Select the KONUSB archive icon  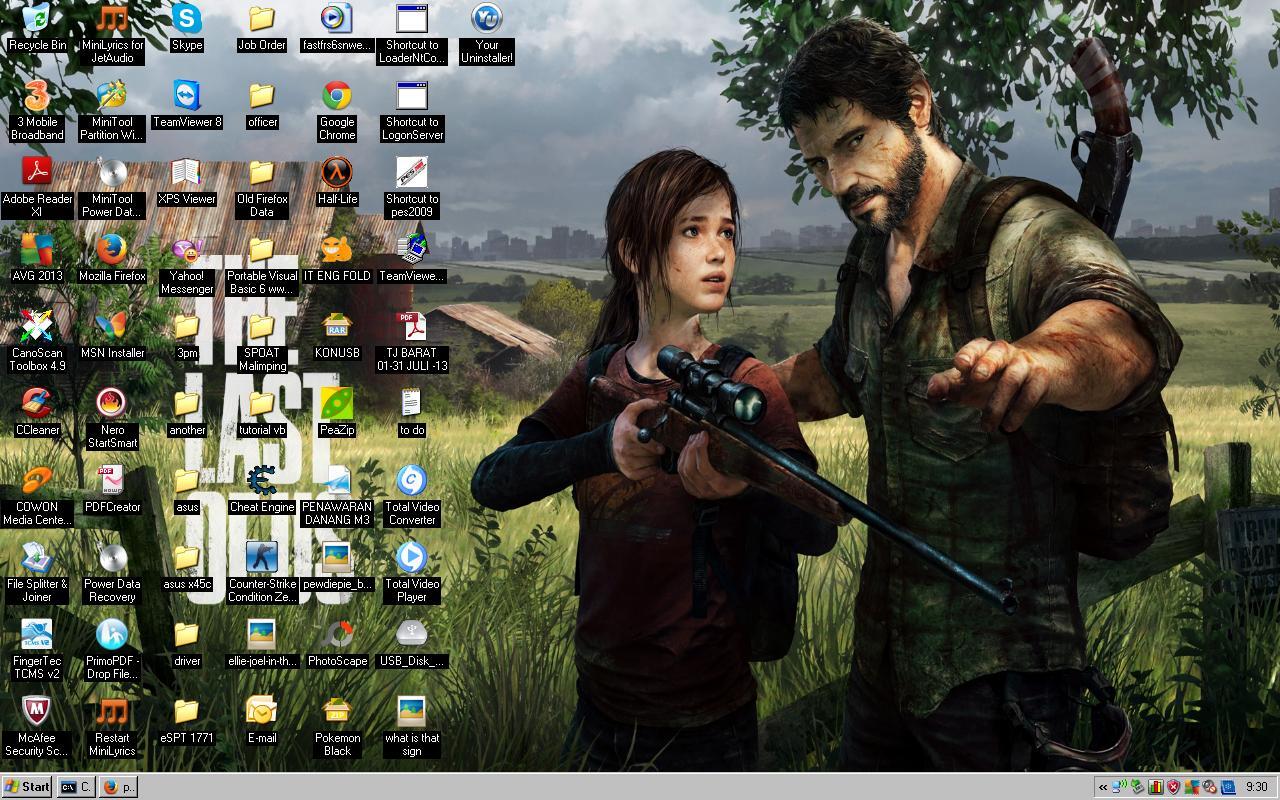[x=337, y=326]
